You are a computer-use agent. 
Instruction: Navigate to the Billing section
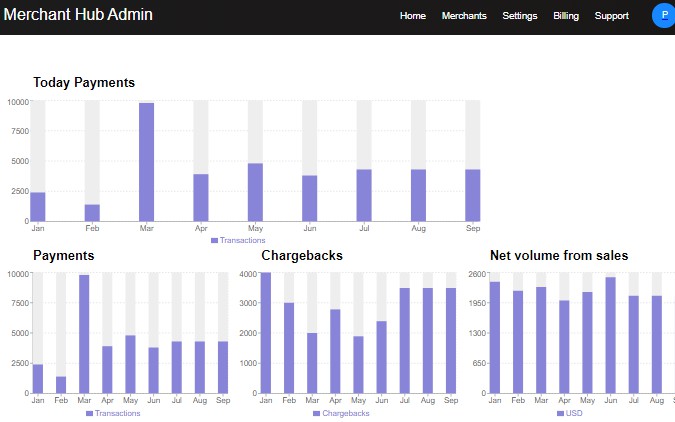(566, 16)
